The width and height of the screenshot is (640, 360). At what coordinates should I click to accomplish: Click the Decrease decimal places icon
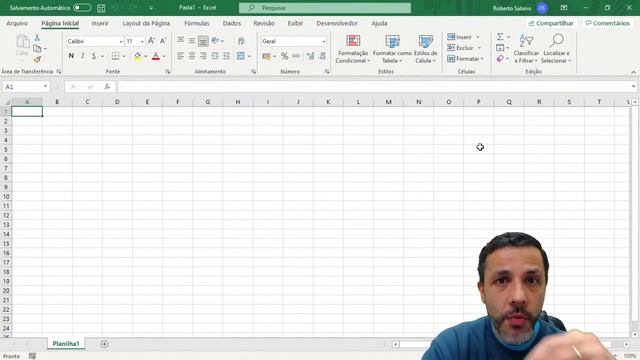322,56
